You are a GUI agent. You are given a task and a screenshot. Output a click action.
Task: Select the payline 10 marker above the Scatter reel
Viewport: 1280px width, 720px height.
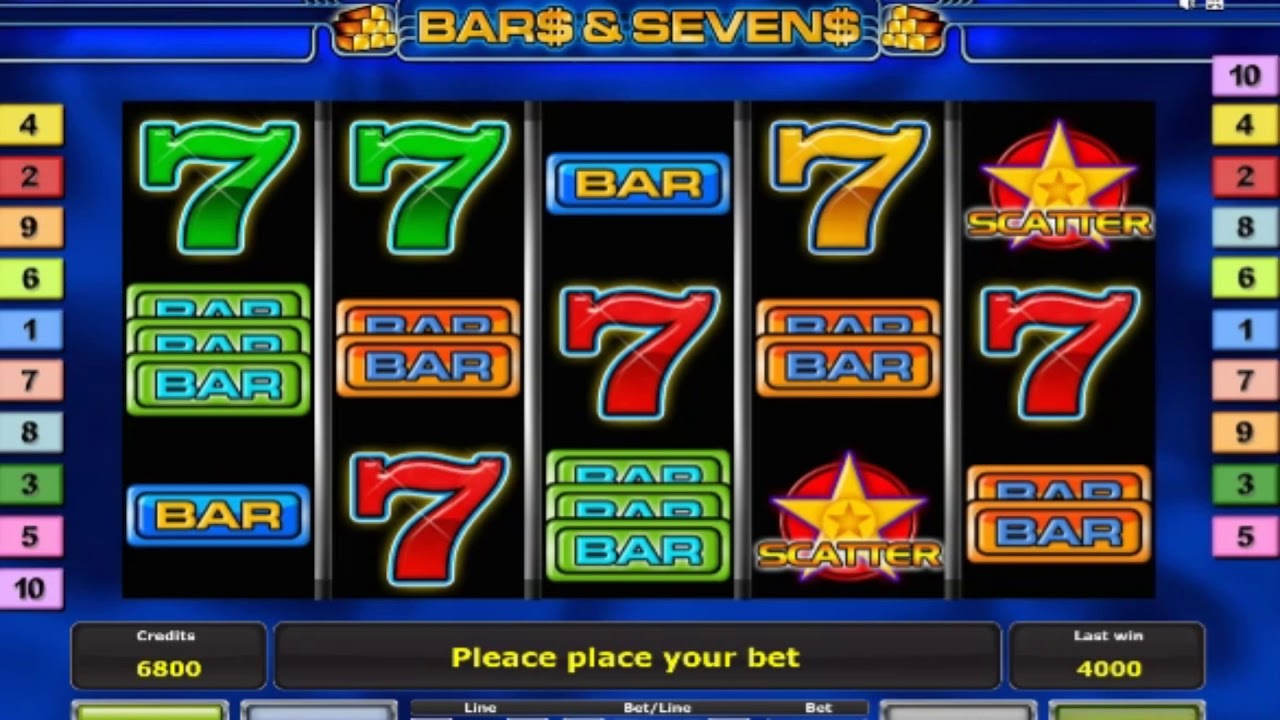[1245, 76]
